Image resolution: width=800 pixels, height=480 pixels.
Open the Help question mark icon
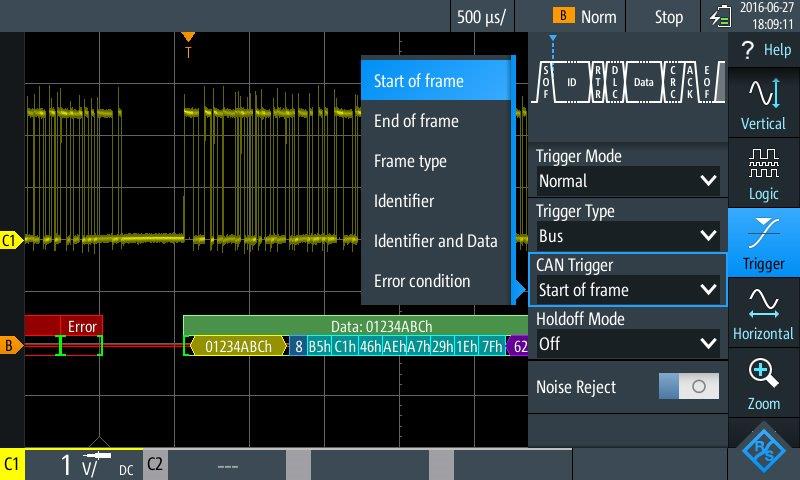click(763, 49)
